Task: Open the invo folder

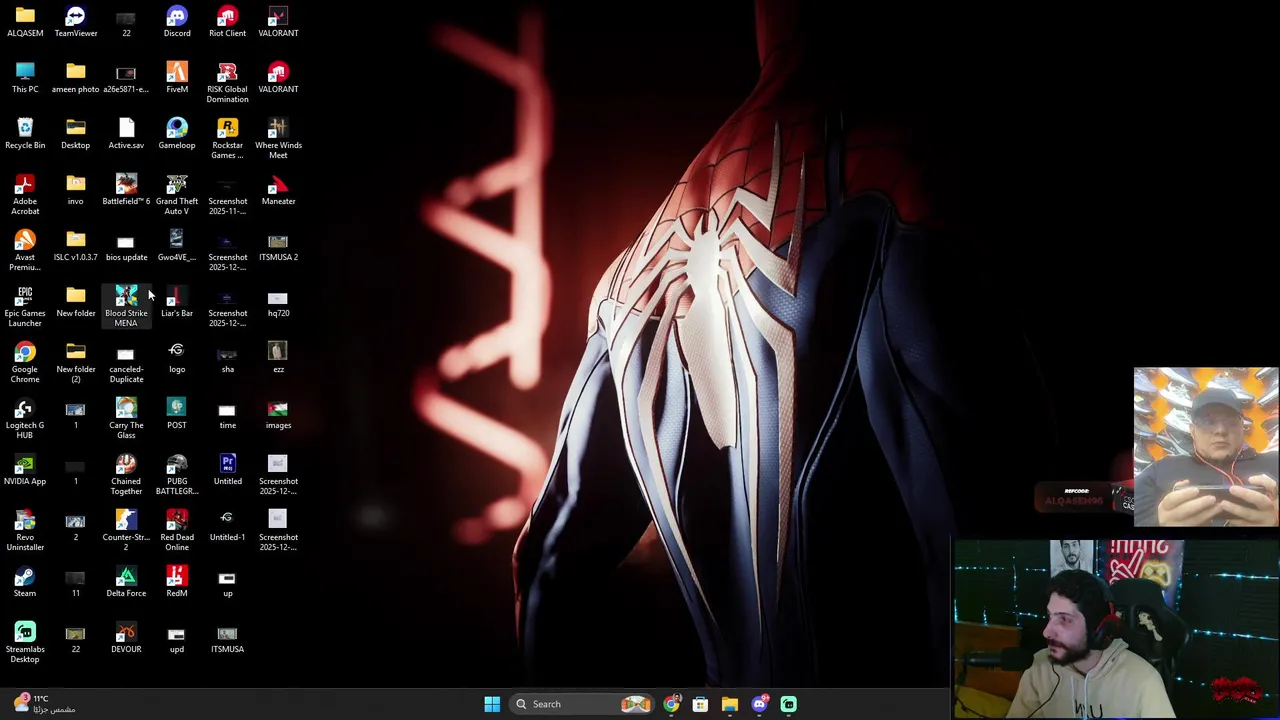Action: click(x=76, y=189)
